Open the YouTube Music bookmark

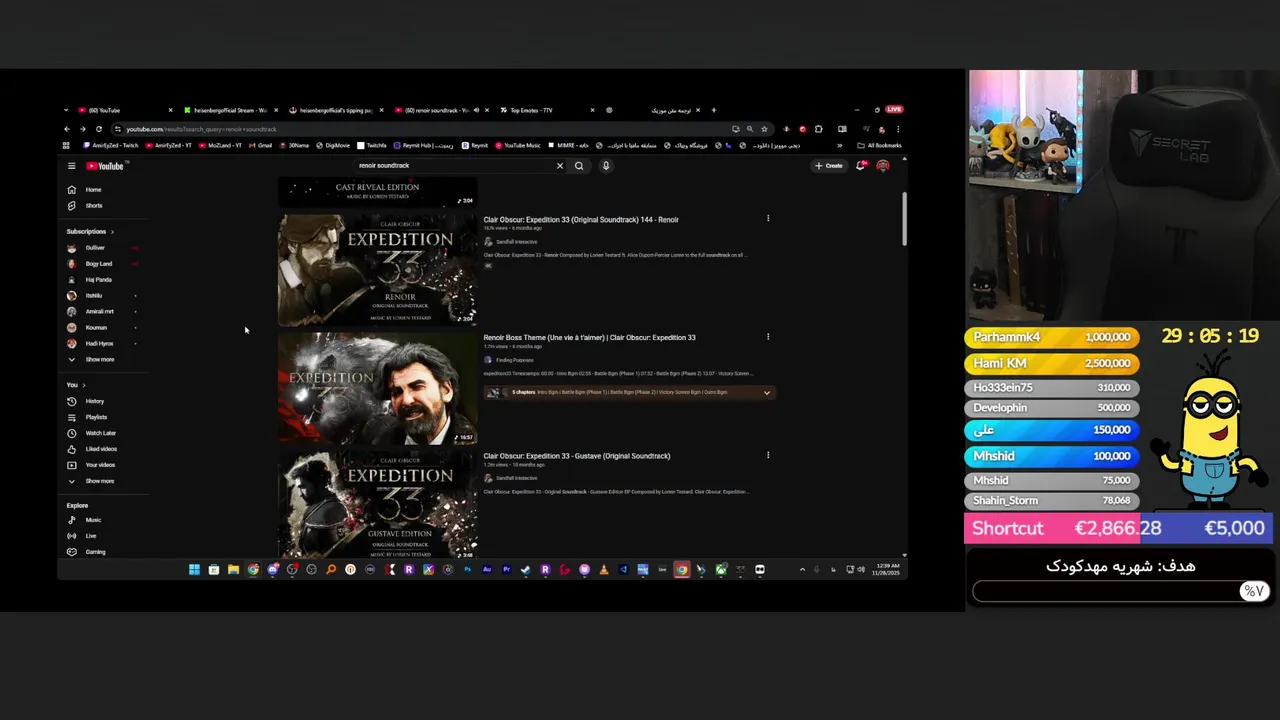517,146
